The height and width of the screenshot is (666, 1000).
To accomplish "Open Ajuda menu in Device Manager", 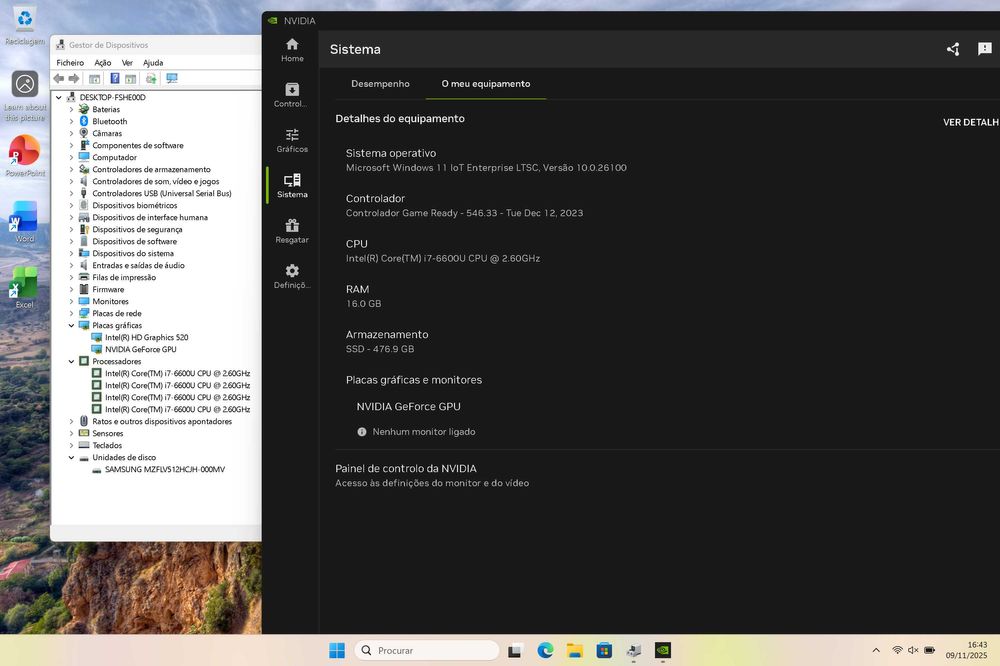I will [153, 63].
